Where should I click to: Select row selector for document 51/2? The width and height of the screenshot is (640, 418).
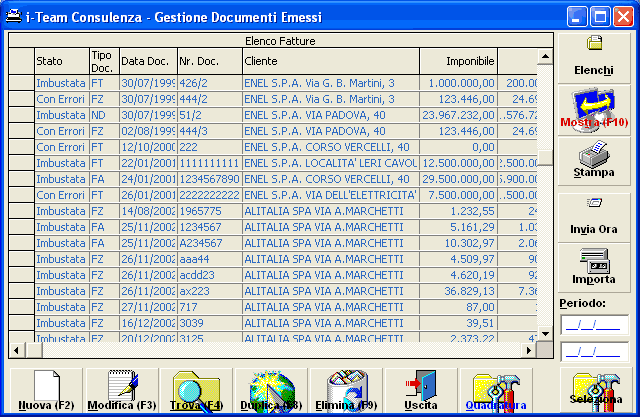point(22,115)
